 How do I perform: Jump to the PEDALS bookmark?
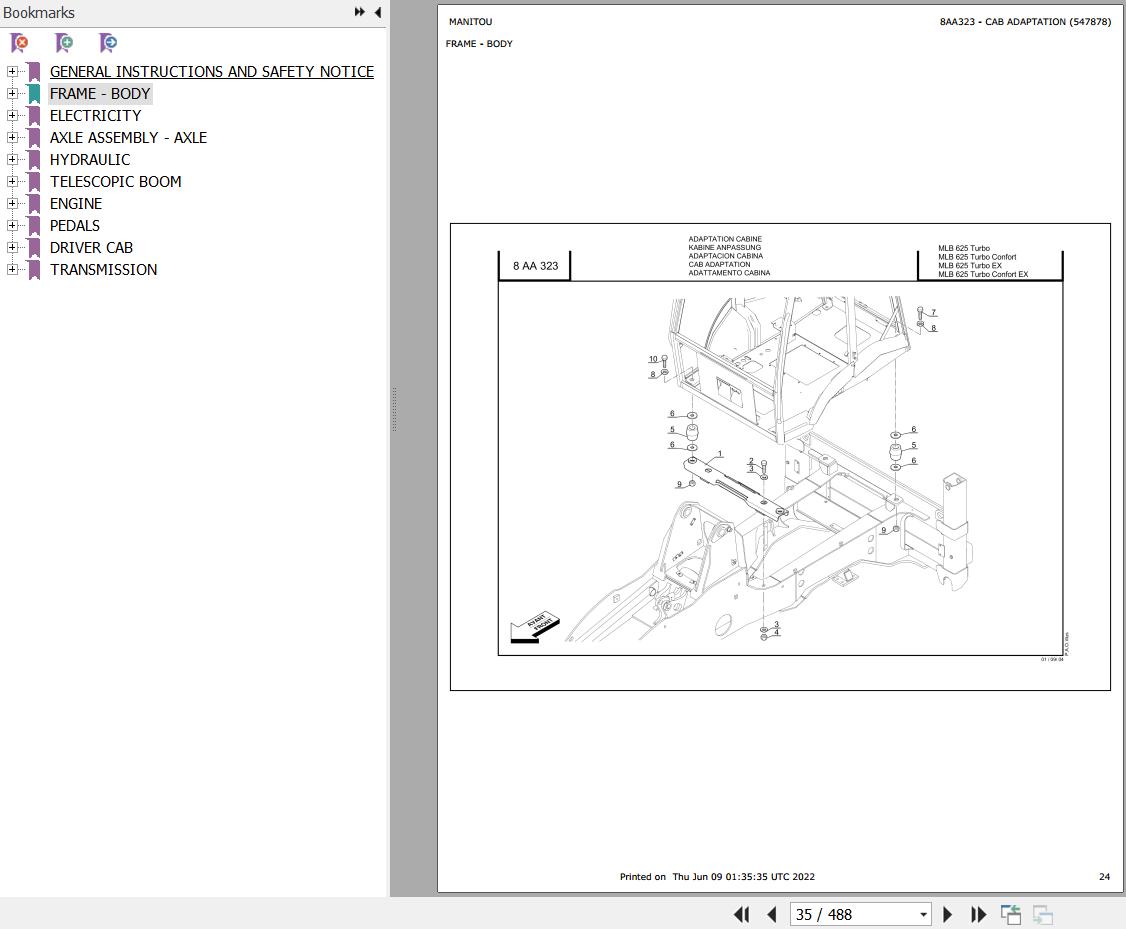75,225
